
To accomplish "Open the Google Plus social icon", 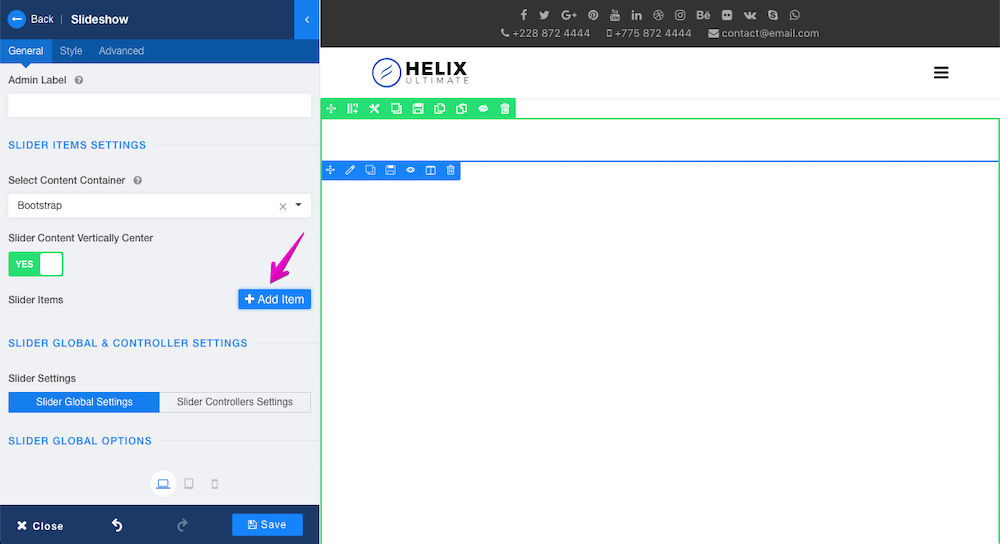I will tap(568, 15).
